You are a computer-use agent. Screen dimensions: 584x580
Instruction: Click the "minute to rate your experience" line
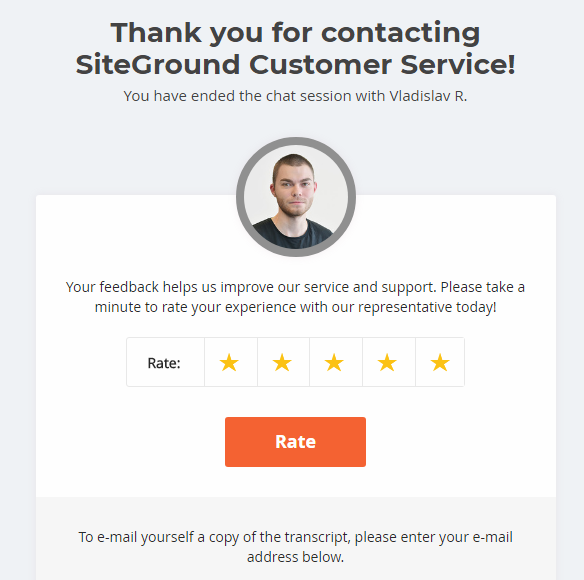coord(295,307)
